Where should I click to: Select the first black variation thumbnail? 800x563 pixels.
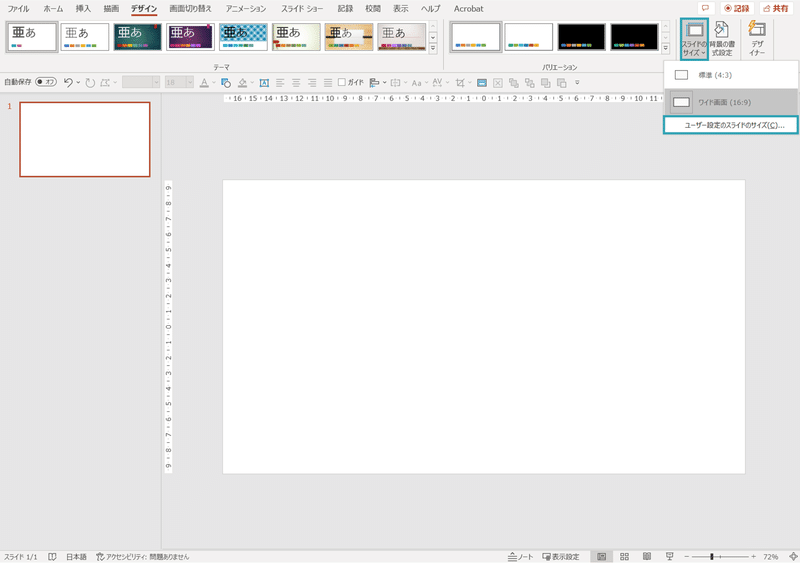[581, 37]
